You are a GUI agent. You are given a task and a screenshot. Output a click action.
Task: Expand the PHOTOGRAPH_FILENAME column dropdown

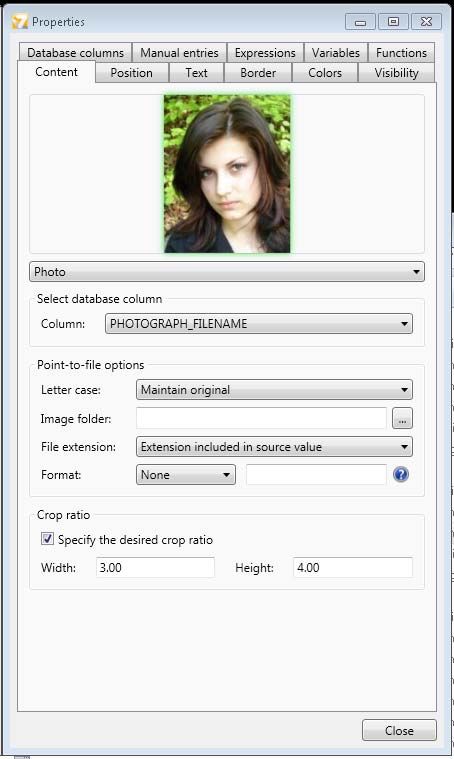point(259,323)
